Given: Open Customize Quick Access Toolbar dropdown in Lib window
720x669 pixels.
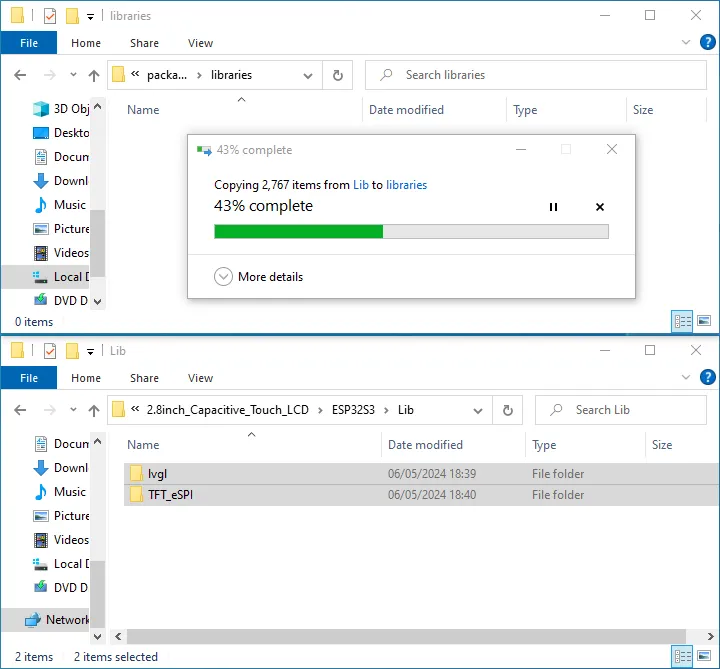Looking at the screenshot, I should coord(90,352).
